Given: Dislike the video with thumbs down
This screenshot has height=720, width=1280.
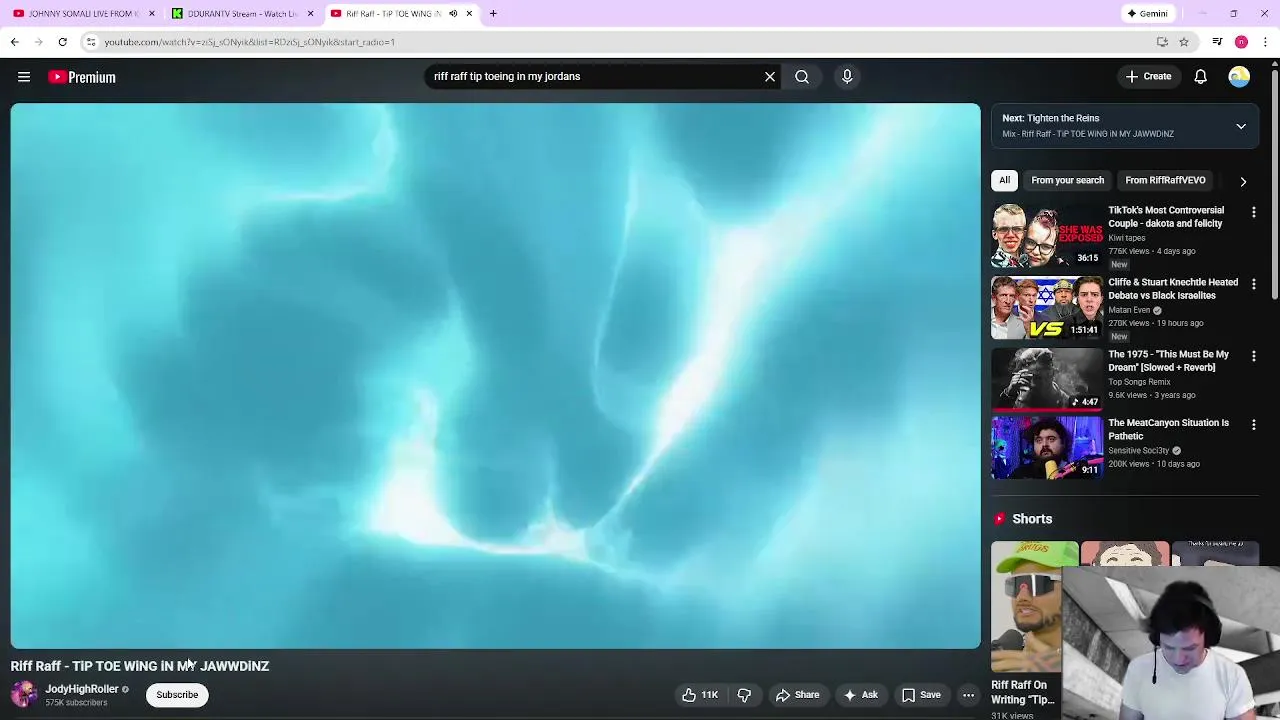Looking at the screenshot, I should tap(744, 695).
